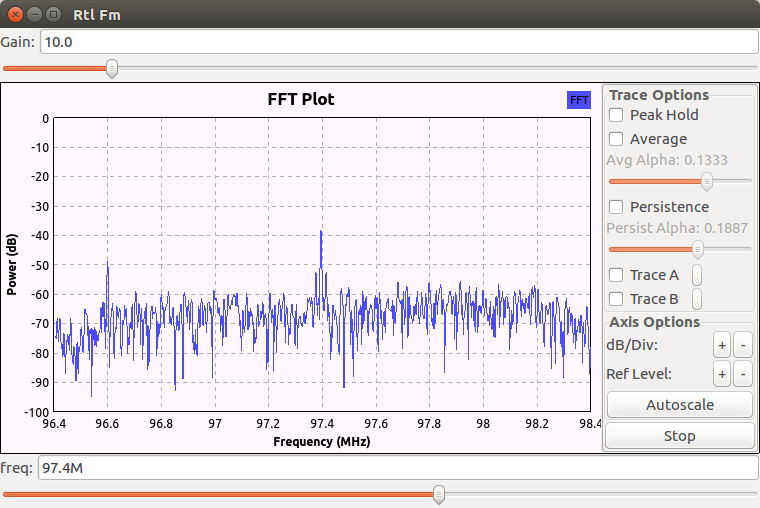Click the Autoscale button
The image size is (760, 508).
point(680,405)
